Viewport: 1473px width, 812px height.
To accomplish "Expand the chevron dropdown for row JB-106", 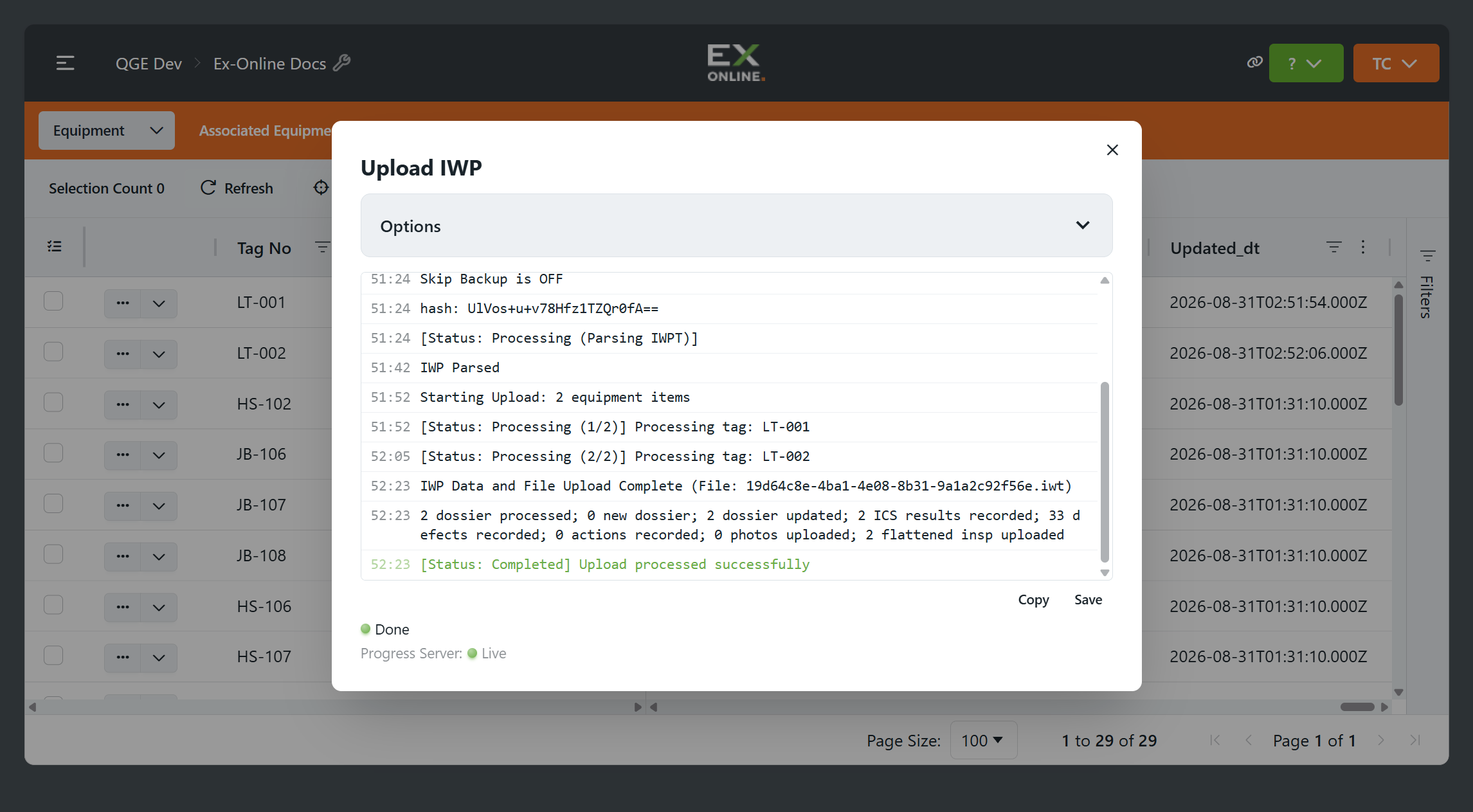I will pyautogui.click(x=159, y=455).
